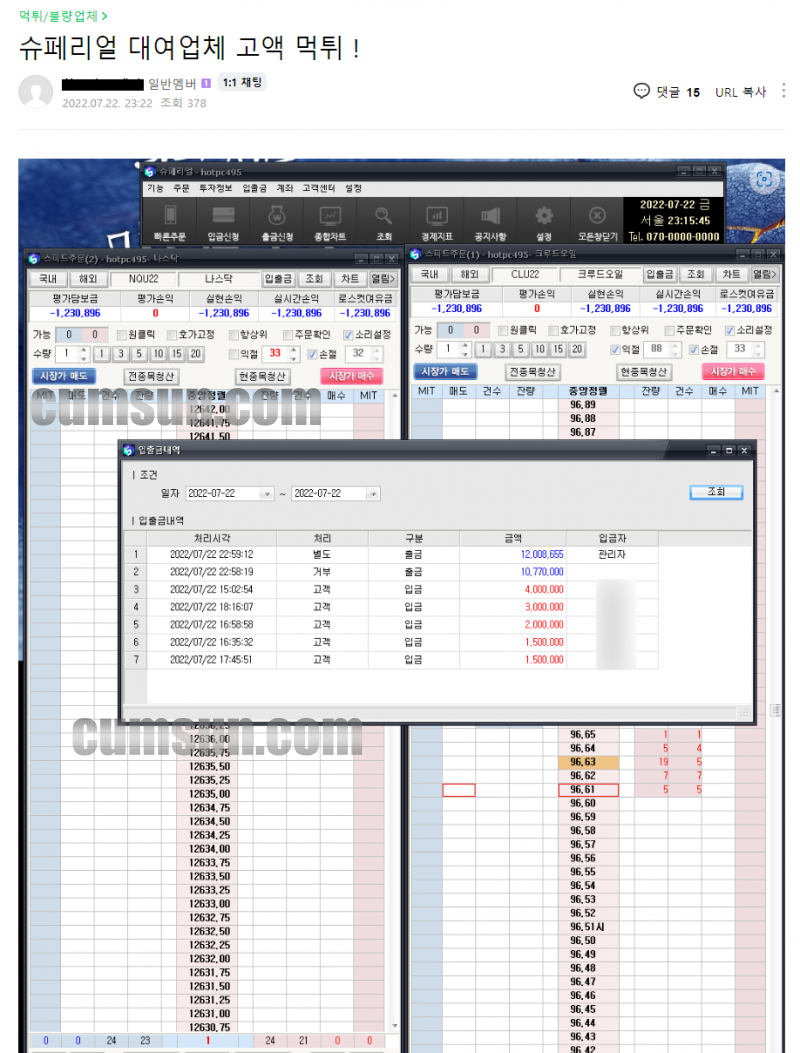Copy the post URL via URL 복사

coord(741,92)
